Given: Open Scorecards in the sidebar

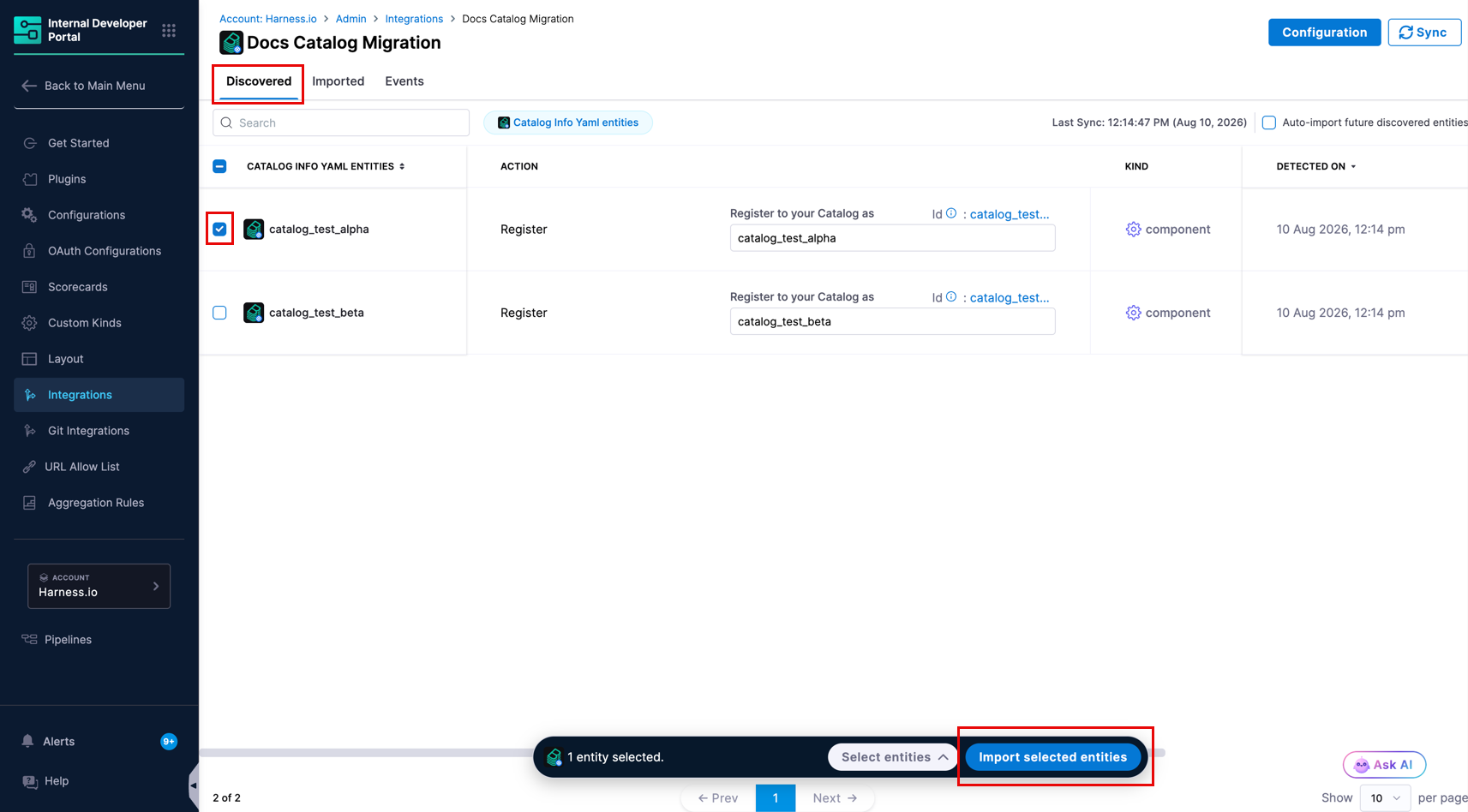Looking at the screenshot, I should click(77, 287).
